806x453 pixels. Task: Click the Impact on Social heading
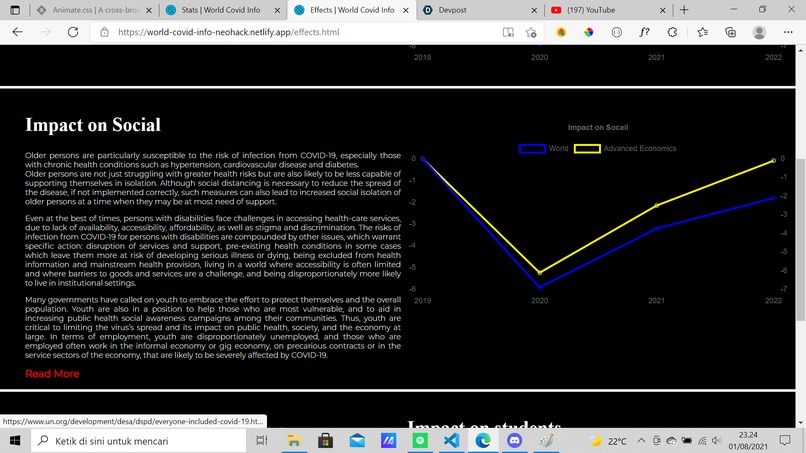pyautogui.click(x=93, y=125)
